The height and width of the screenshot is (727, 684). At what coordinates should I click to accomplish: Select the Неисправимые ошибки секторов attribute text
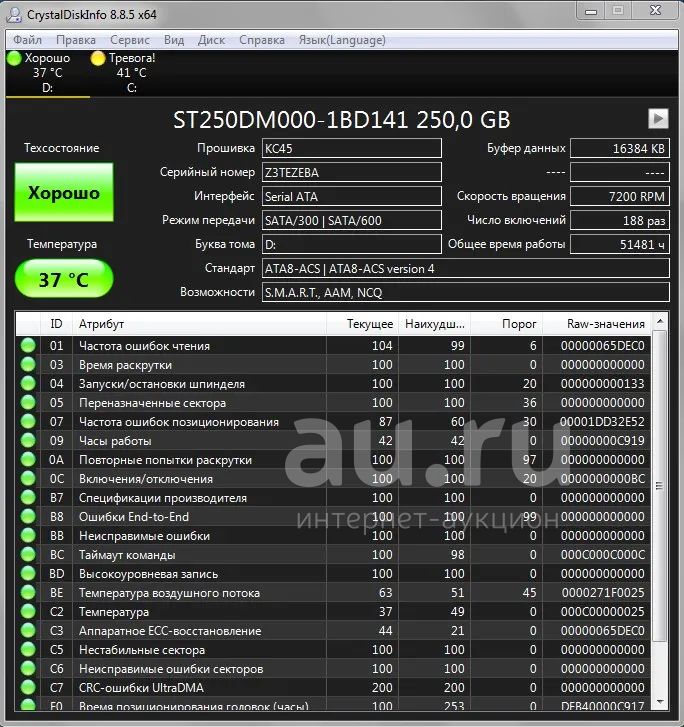click(x=171, y=669)
